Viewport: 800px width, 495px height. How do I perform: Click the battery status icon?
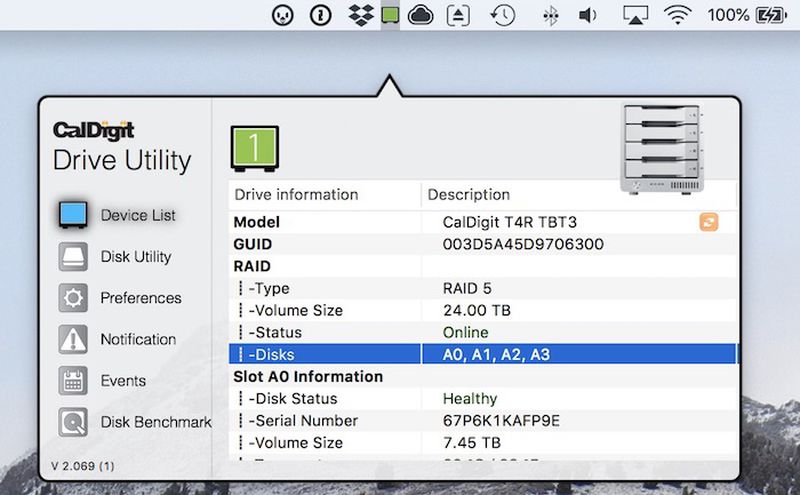point(771,15)
